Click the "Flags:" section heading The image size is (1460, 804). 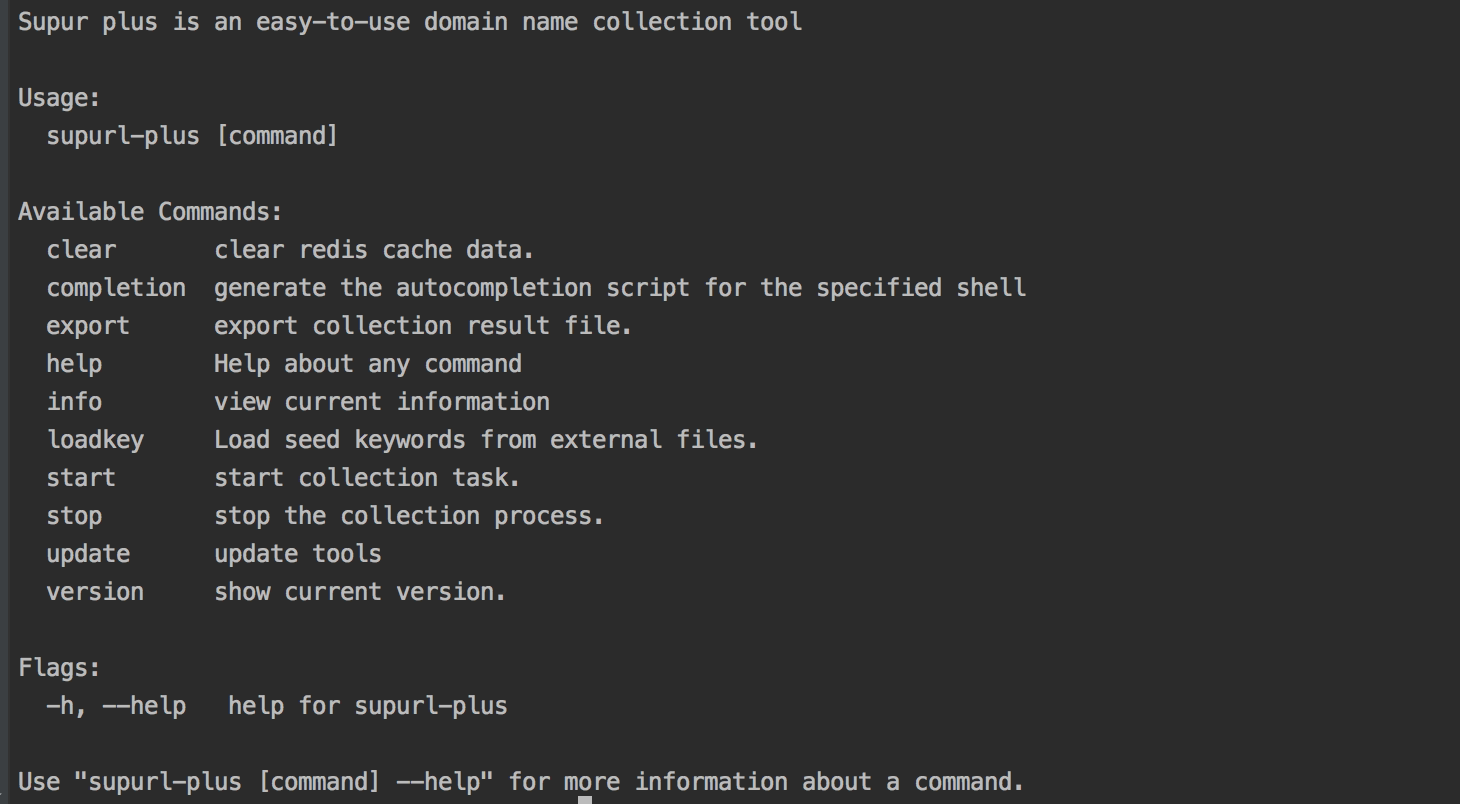tap(59, 668)
